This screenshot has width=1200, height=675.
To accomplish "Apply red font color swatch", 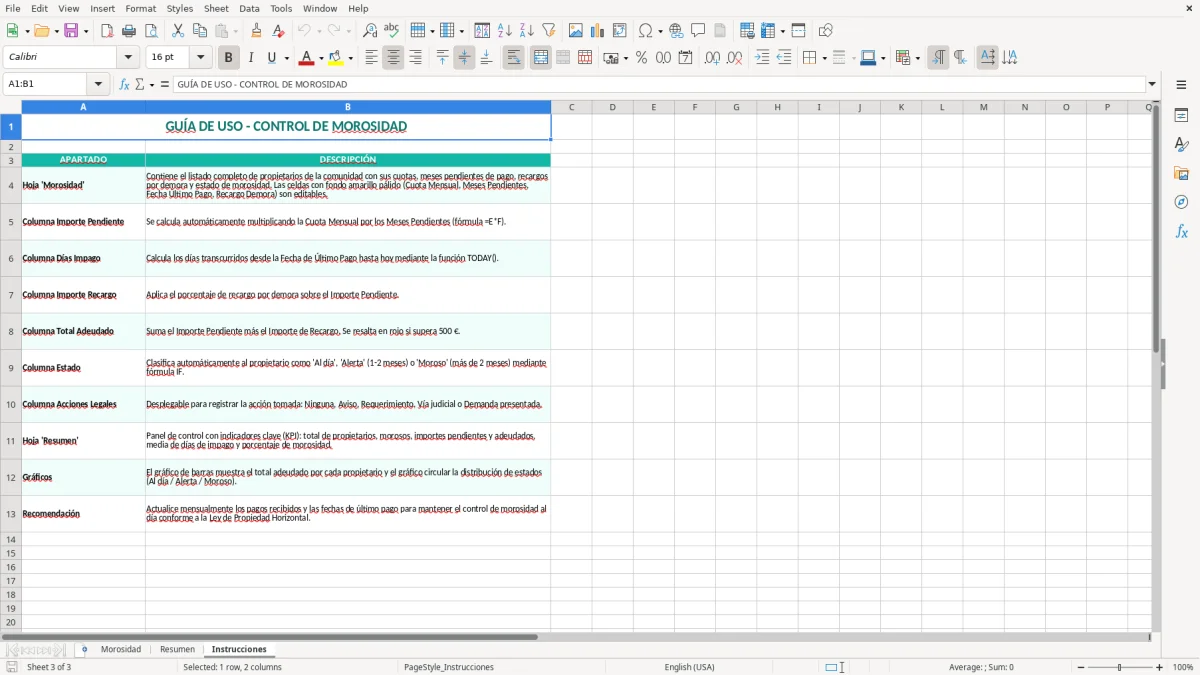I will 306,58.
